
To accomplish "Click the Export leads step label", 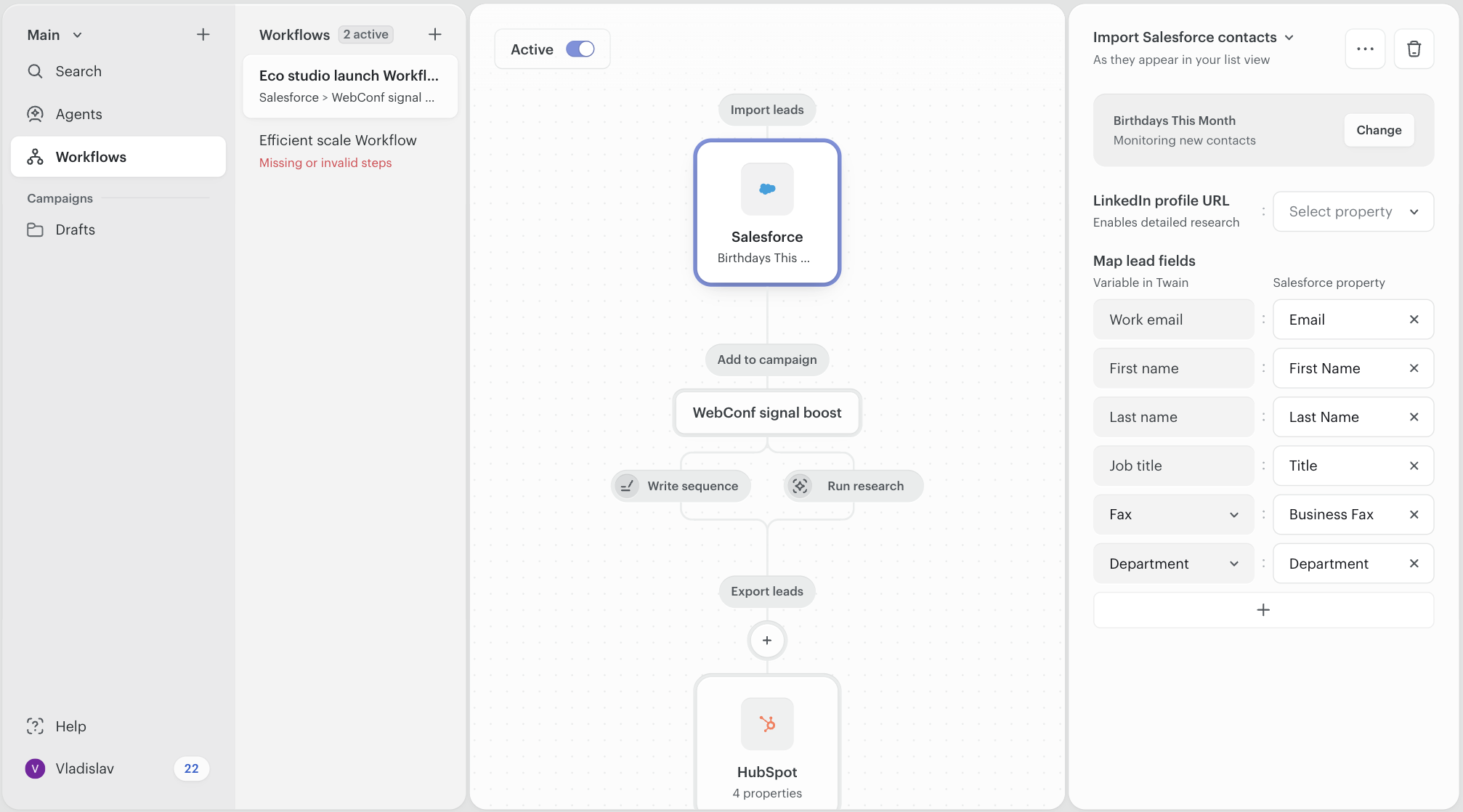I will click(767, 591).
